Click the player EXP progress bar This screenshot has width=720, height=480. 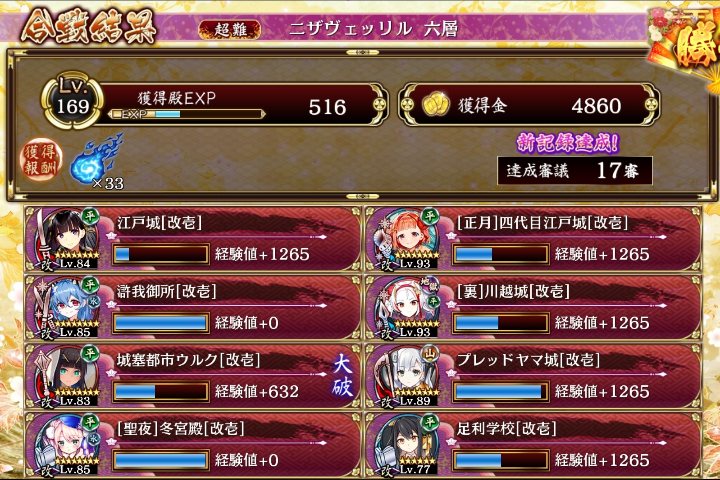click(x=187, y=114)
